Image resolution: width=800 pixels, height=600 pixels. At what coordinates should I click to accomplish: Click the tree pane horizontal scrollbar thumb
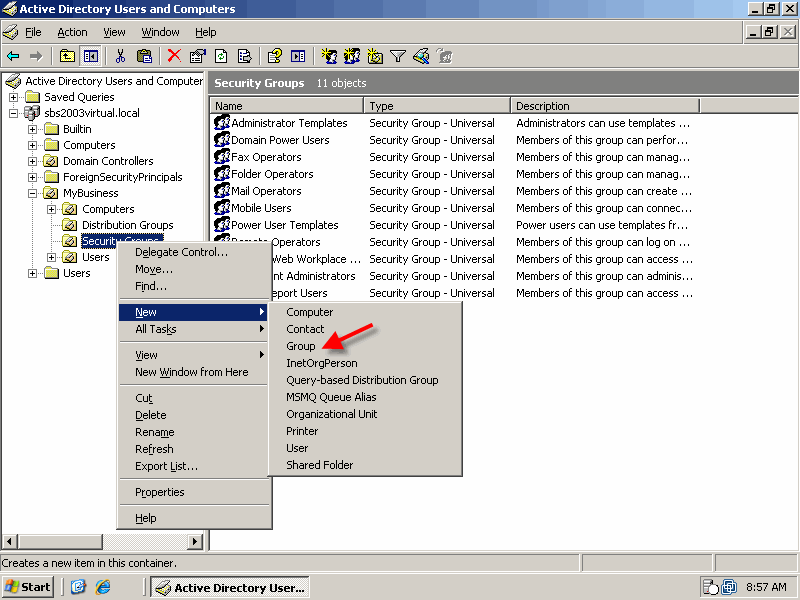[60, 541]
